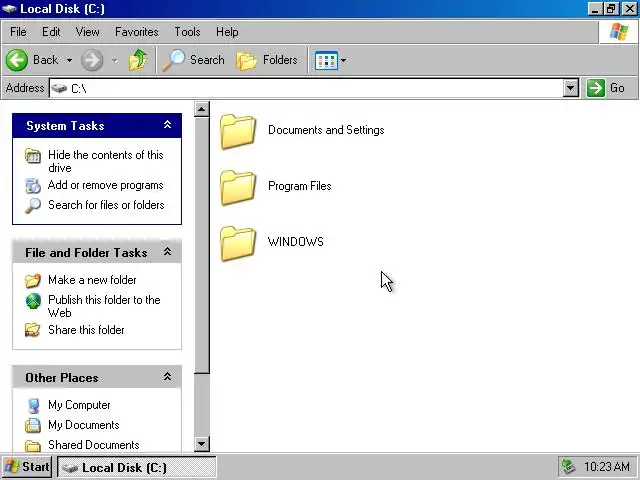Click the Make a new folder icon
Viewport: 640px width, 480px height.
pos(33,280)
